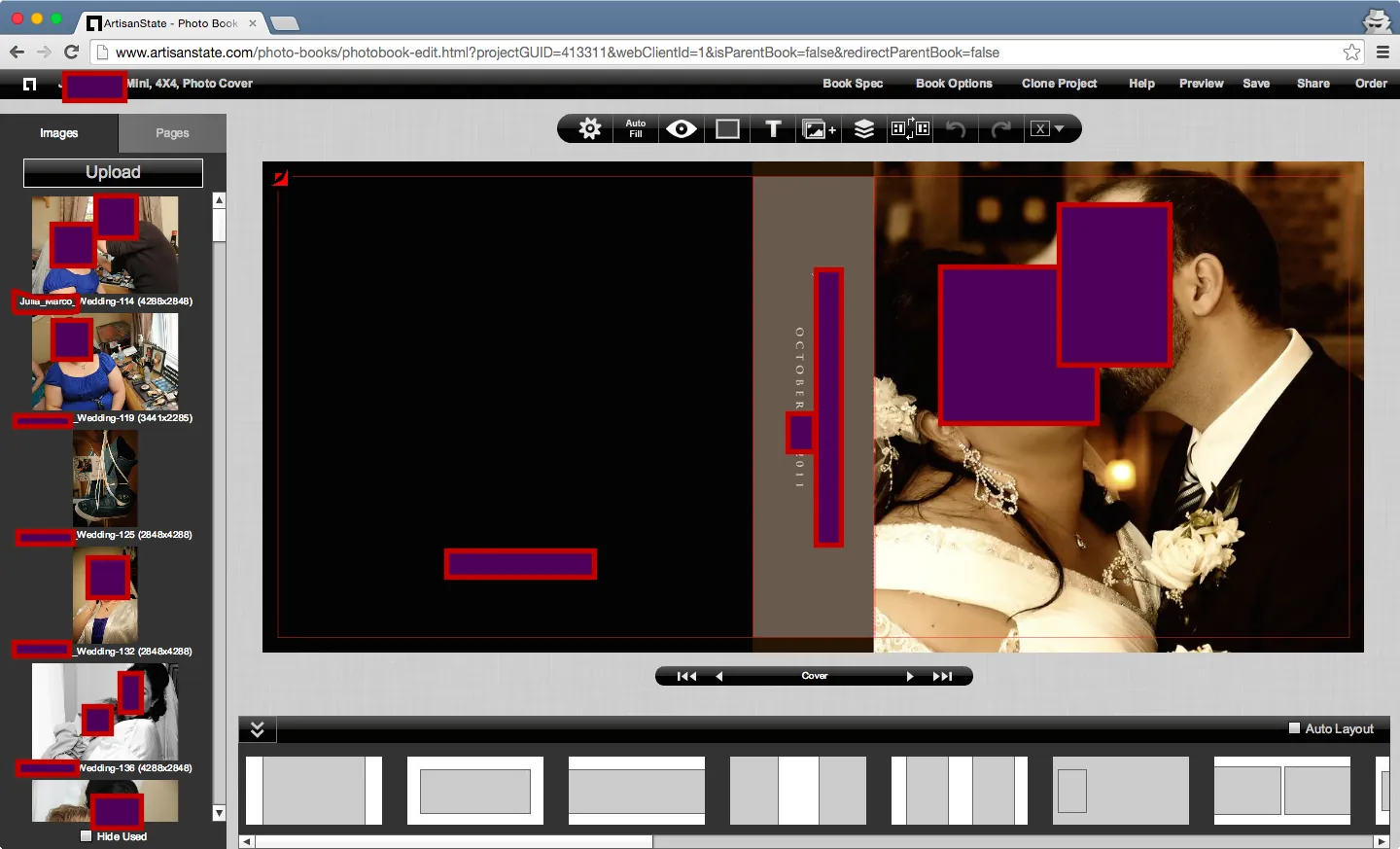
Task: Choose the two-photo side-by-side layout template
Action: point(1282,791)
